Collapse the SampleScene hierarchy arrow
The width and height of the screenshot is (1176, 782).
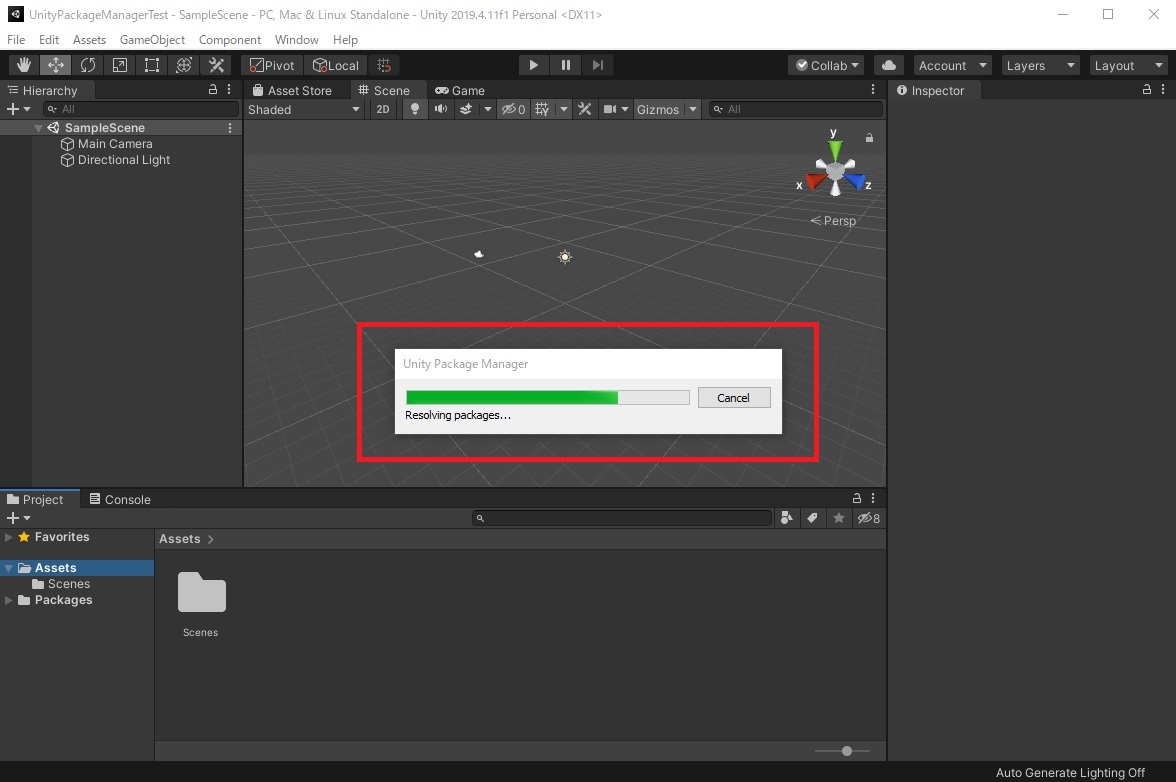[x=38, y=128]
